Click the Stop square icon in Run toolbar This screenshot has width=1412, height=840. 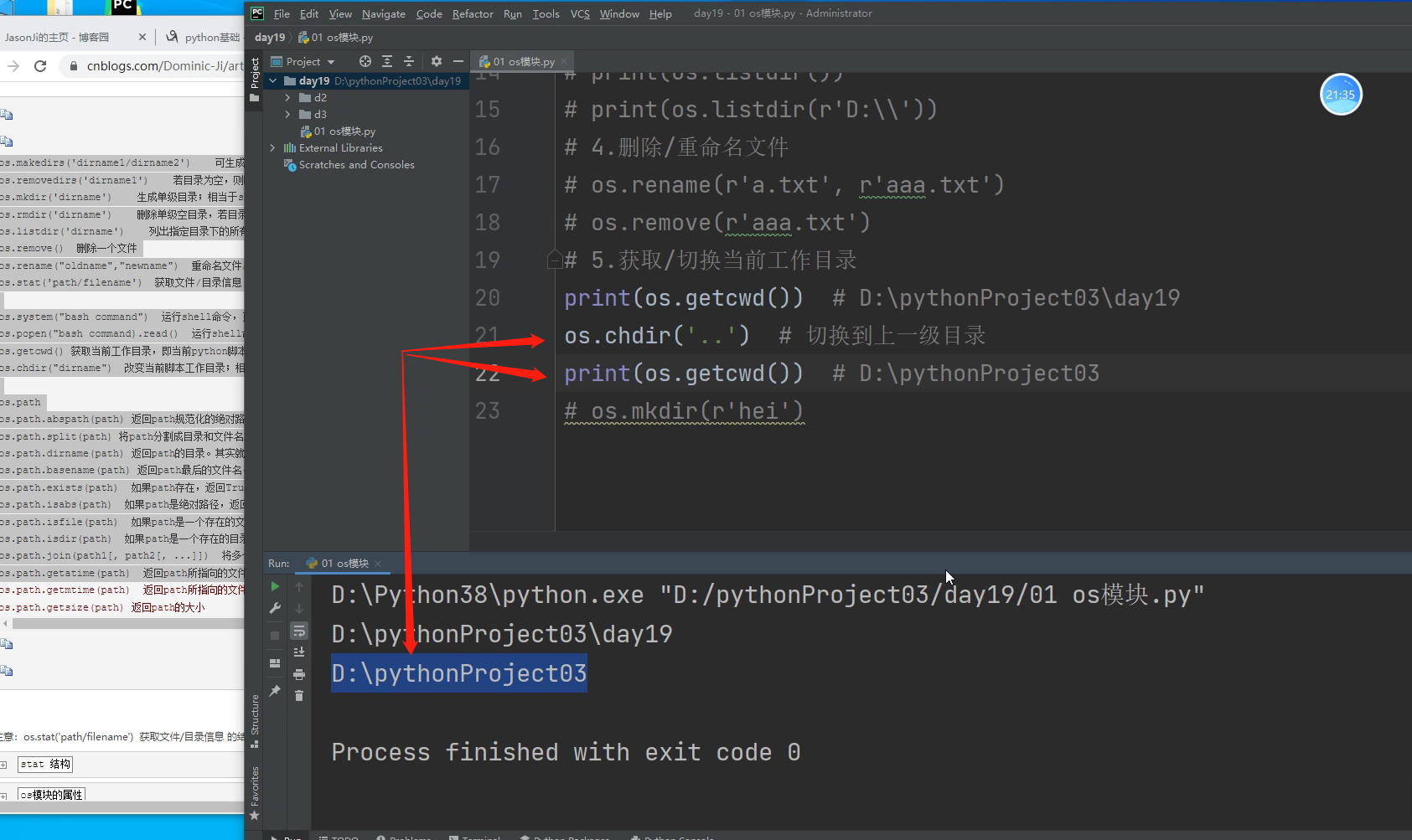click(x=275, y=636)
